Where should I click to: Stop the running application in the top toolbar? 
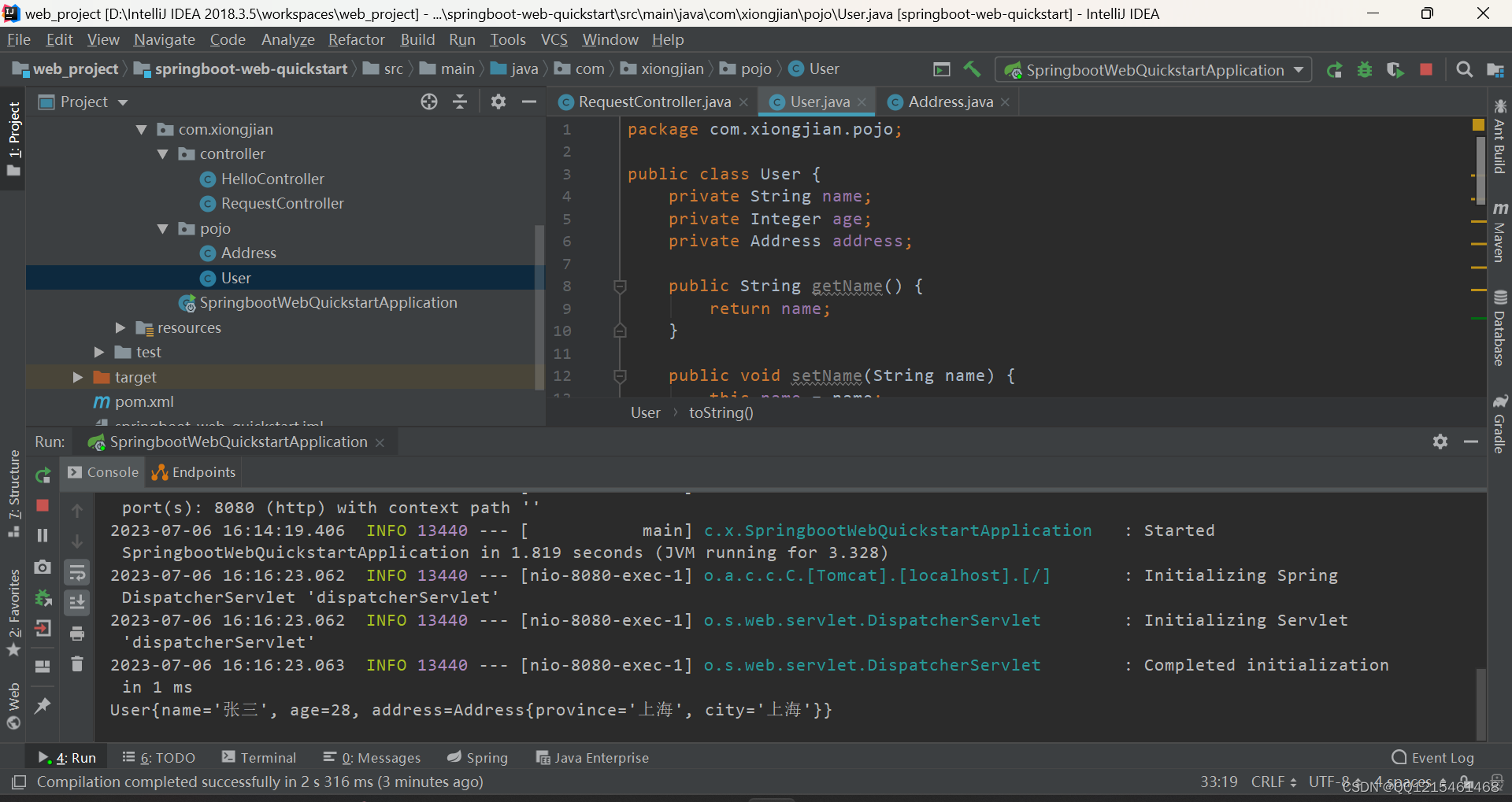1425,69
